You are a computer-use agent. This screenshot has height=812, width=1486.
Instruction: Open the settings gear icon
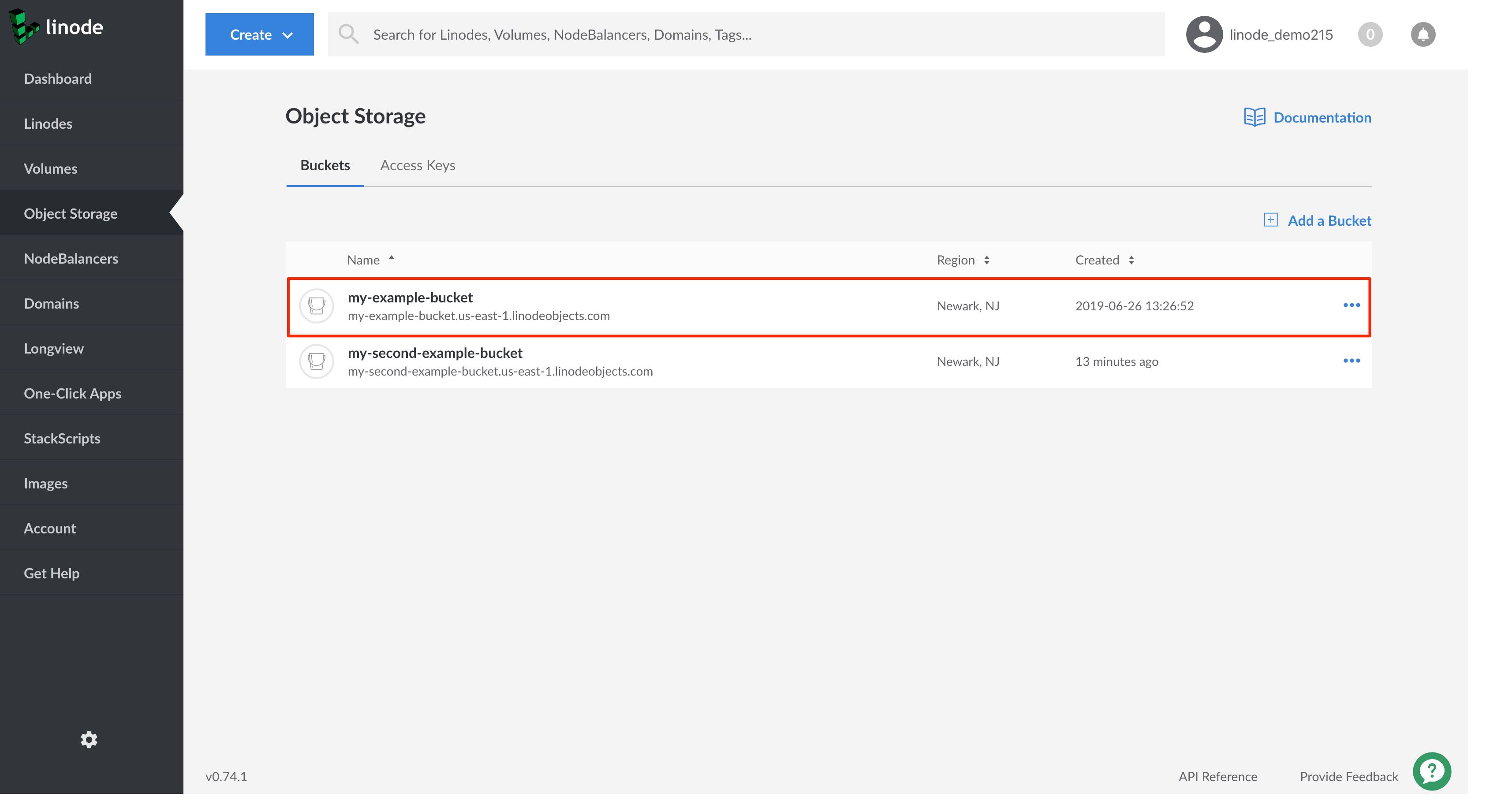89,740
